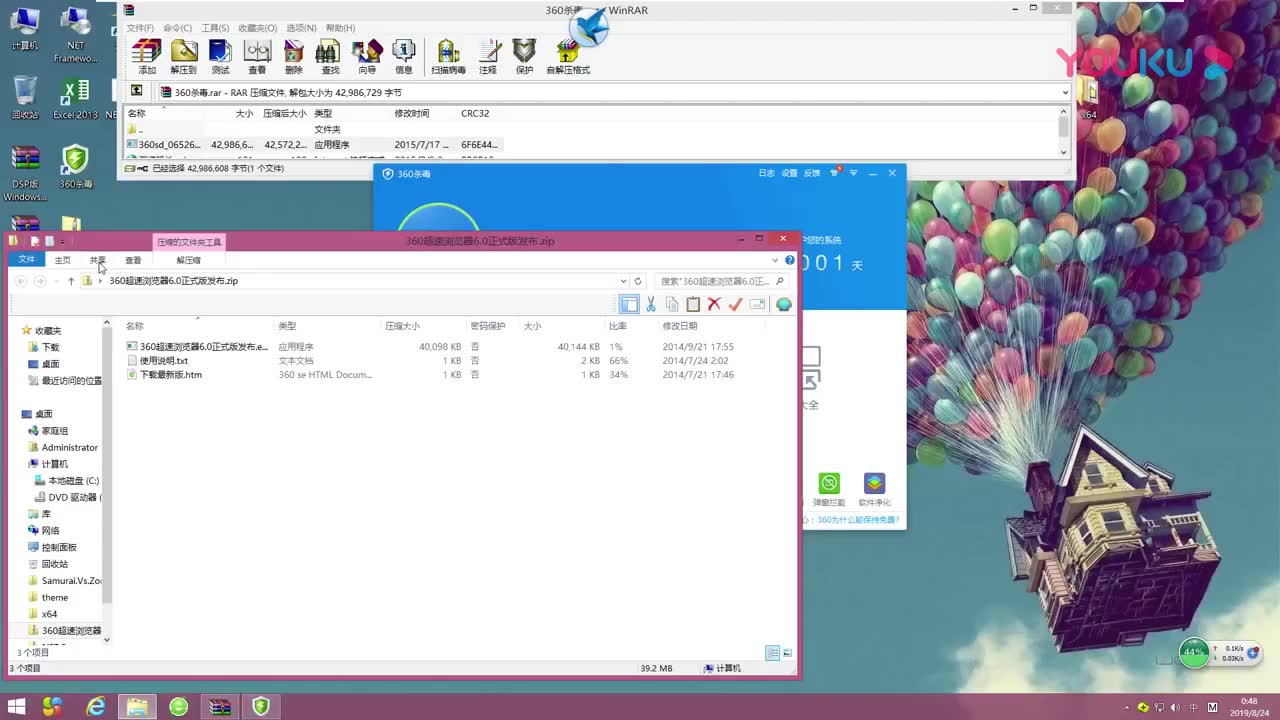1280x720 pixels.
Task: Click WinRAR's up-one-level folder icon
Action: 137,91
